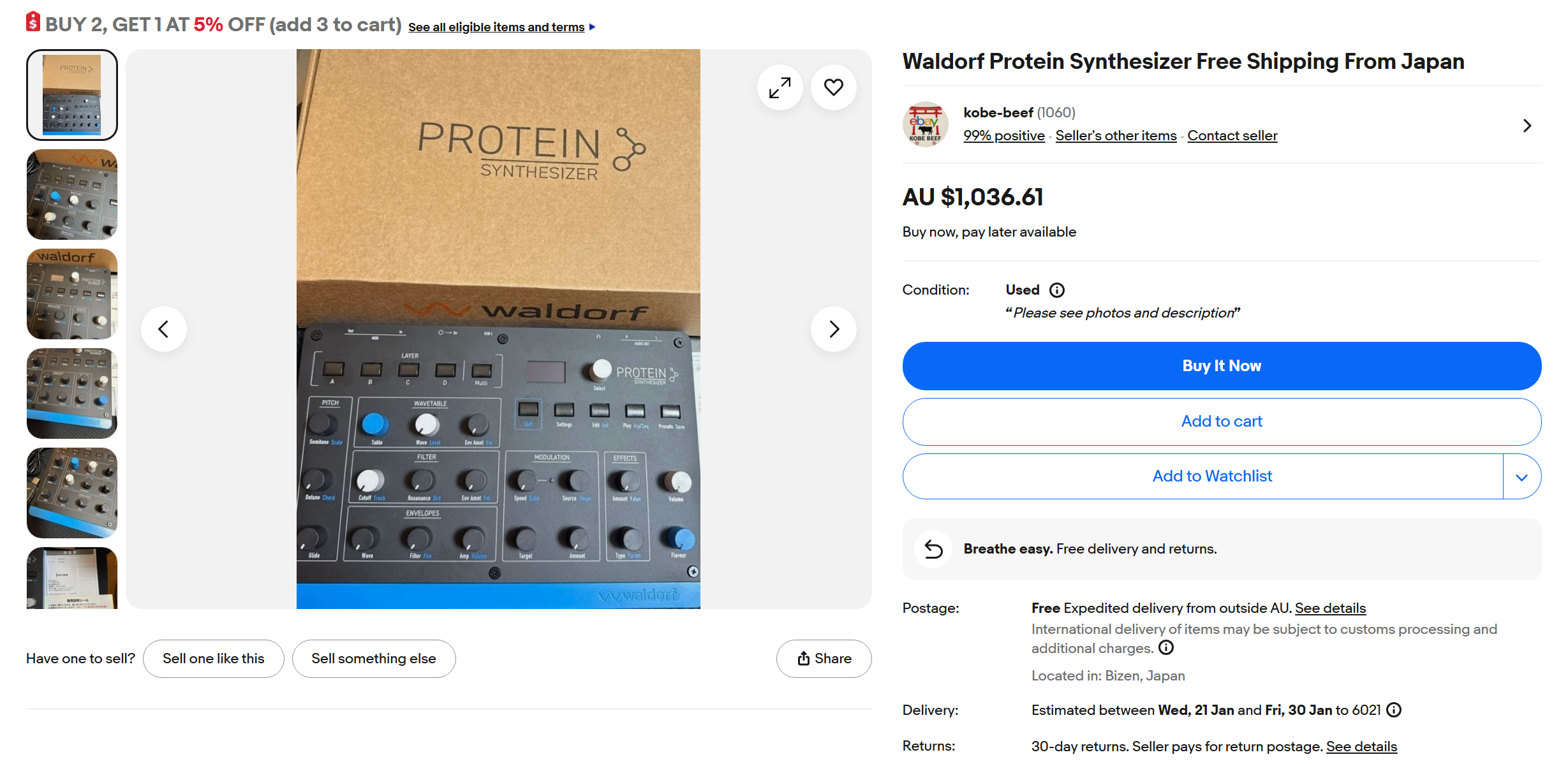Image resolution: width=1568 pixels, height=764 pixels.
Task: Click the Share button
Action: point(824,659)
